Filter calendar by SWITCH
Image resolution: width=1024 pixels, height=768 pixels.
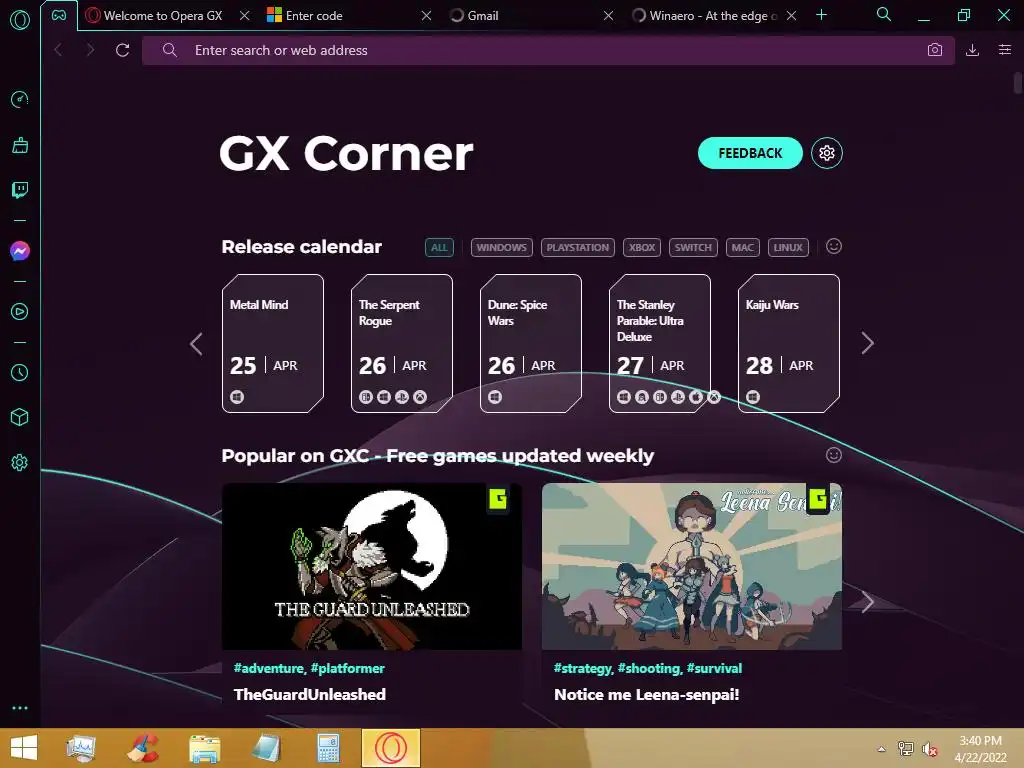click(x=693, y=248)
